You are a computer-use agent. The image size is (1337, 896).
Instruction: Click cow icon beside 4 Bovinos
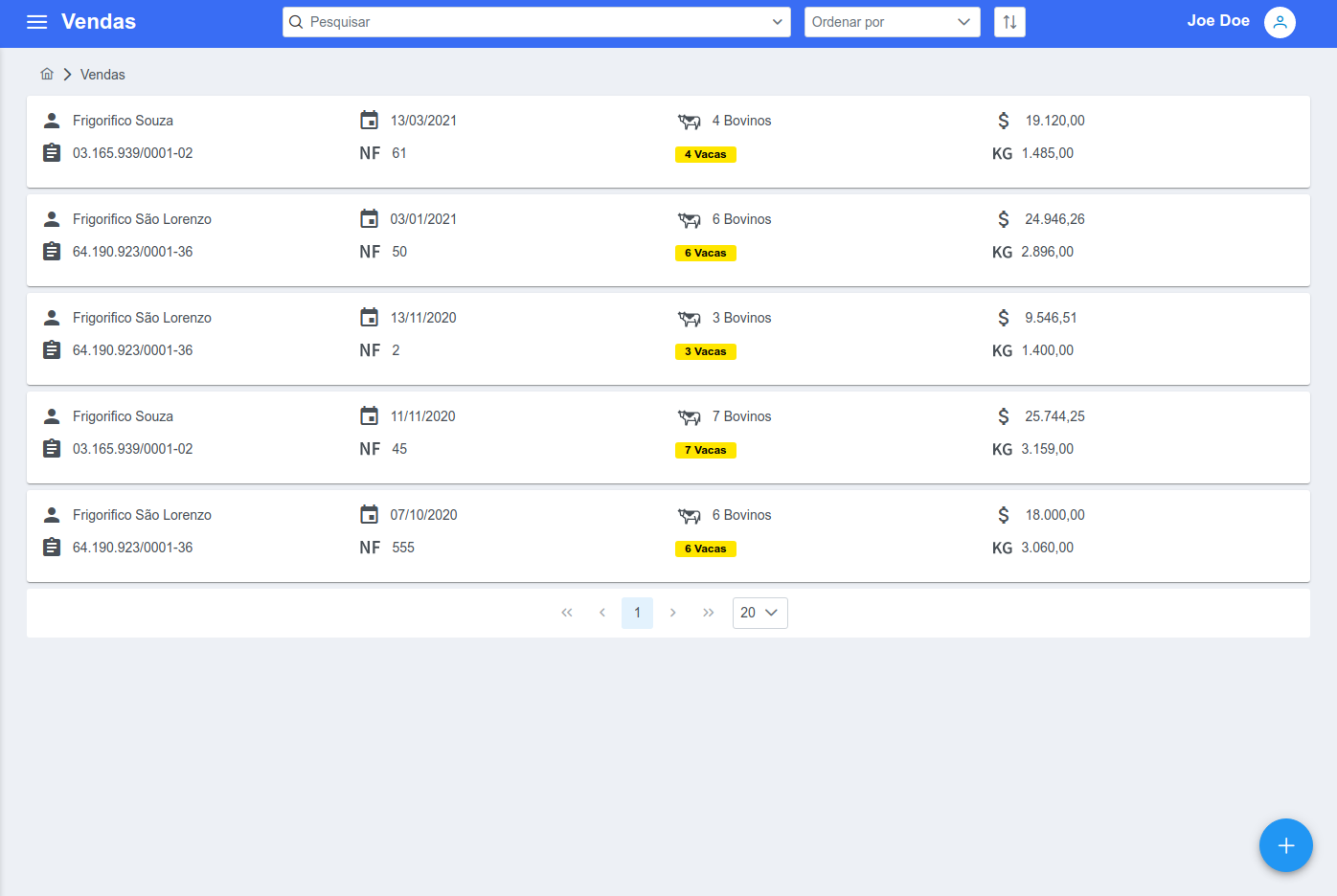tap(690, 122)
